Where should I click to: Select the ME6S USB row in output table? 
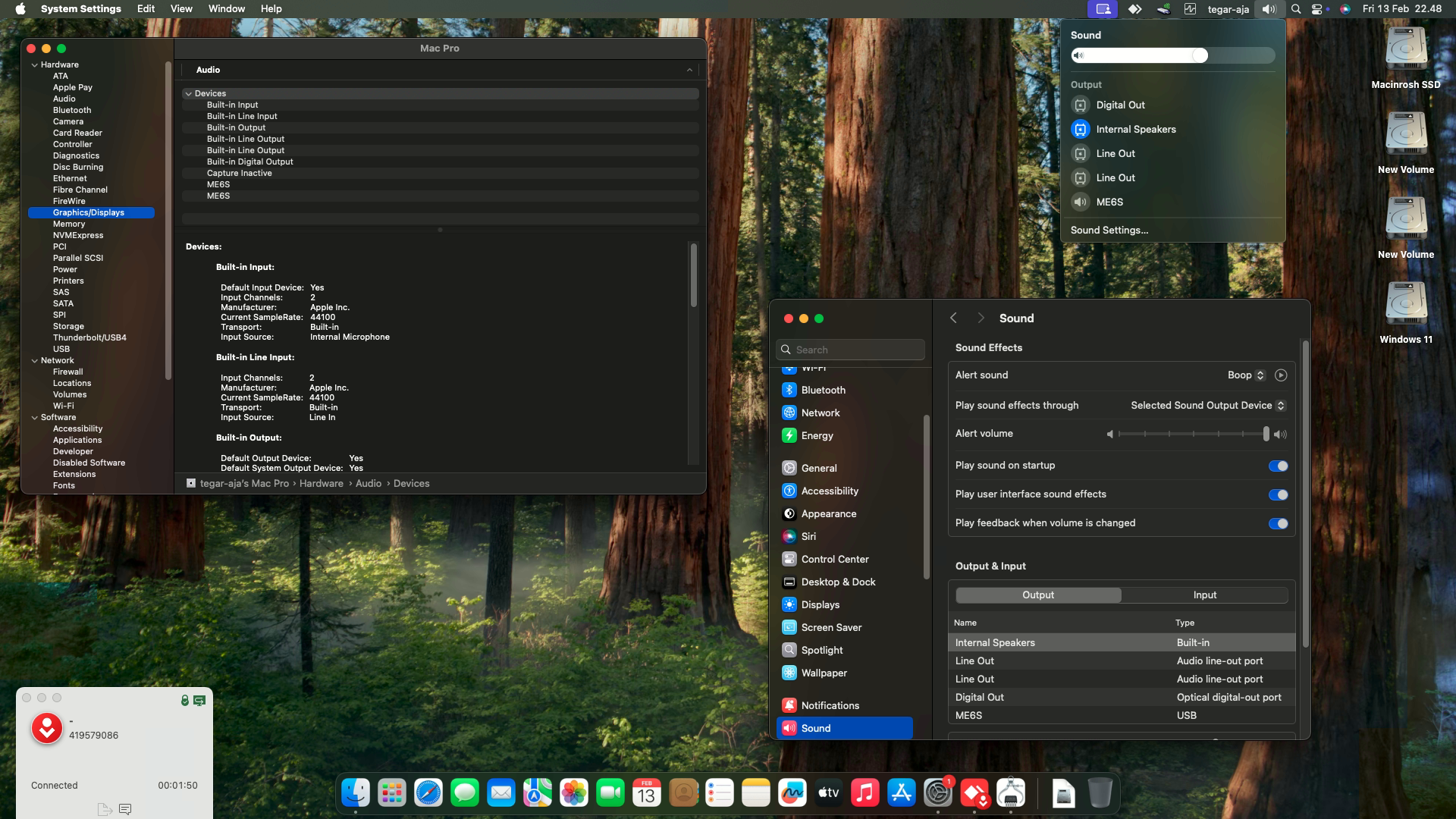click(x=1121, y=716)
